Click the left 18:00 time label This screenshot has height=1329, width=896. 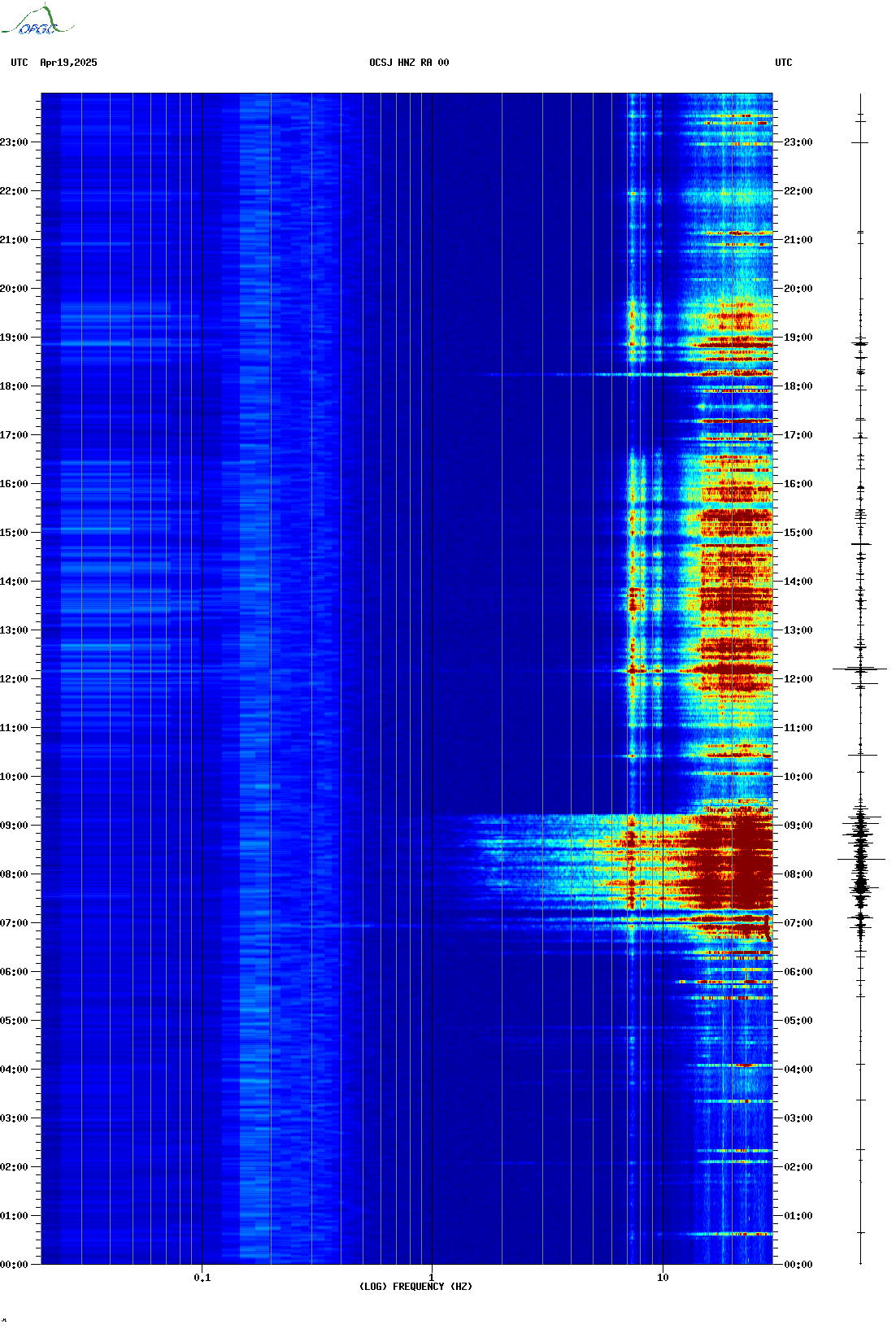click(14, 386)
